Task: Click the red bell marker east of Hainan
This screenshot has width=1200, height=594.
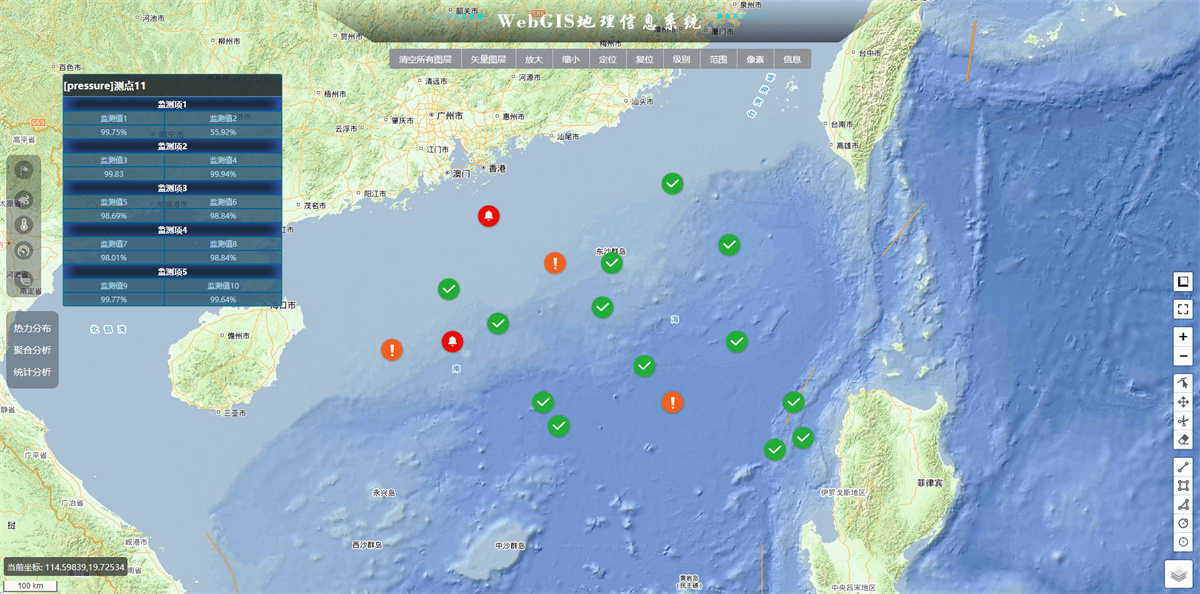Action: 453,342
